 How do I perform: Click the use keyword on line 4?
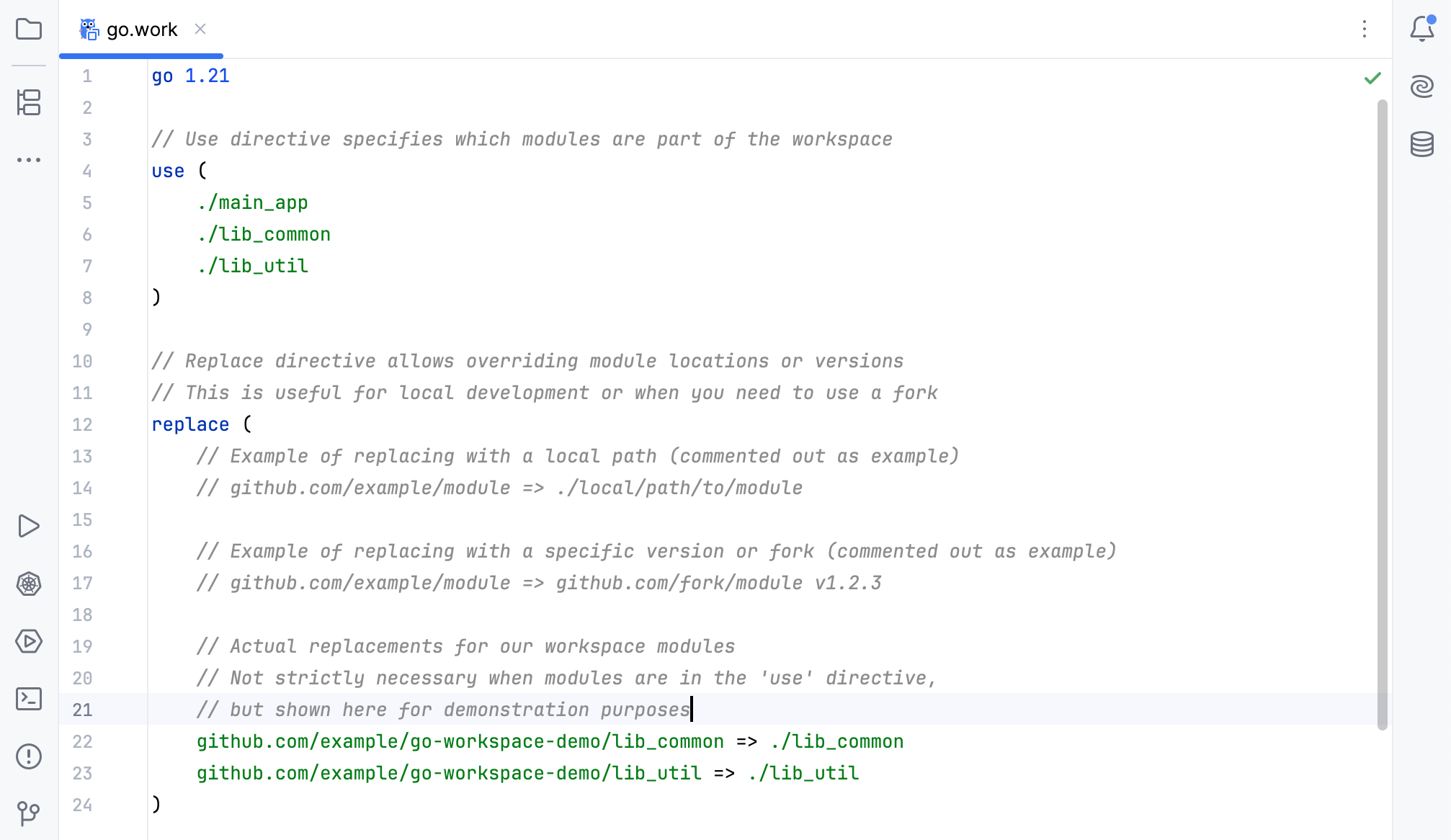pyautogui.click(x=167, y=171)
